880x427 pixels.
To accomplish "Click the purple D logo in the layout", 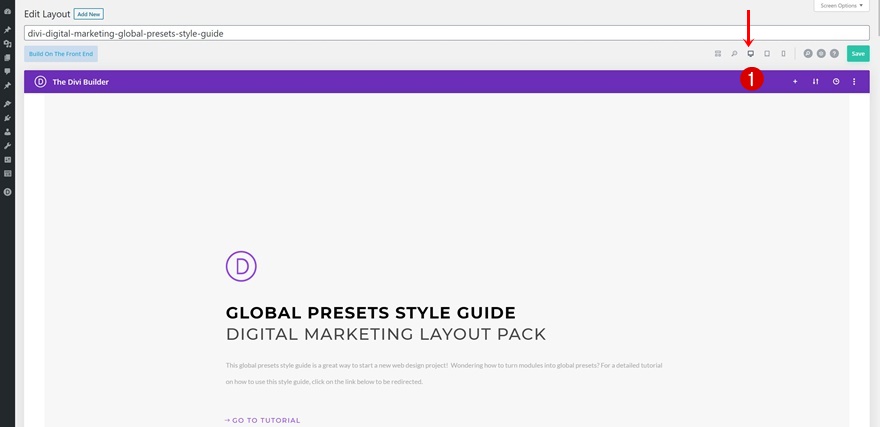I will (241, 267).
